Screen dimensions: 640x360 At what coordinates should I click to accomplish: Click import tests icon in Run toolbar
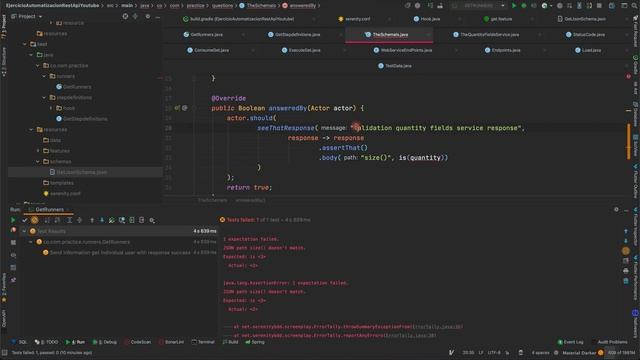132,220
